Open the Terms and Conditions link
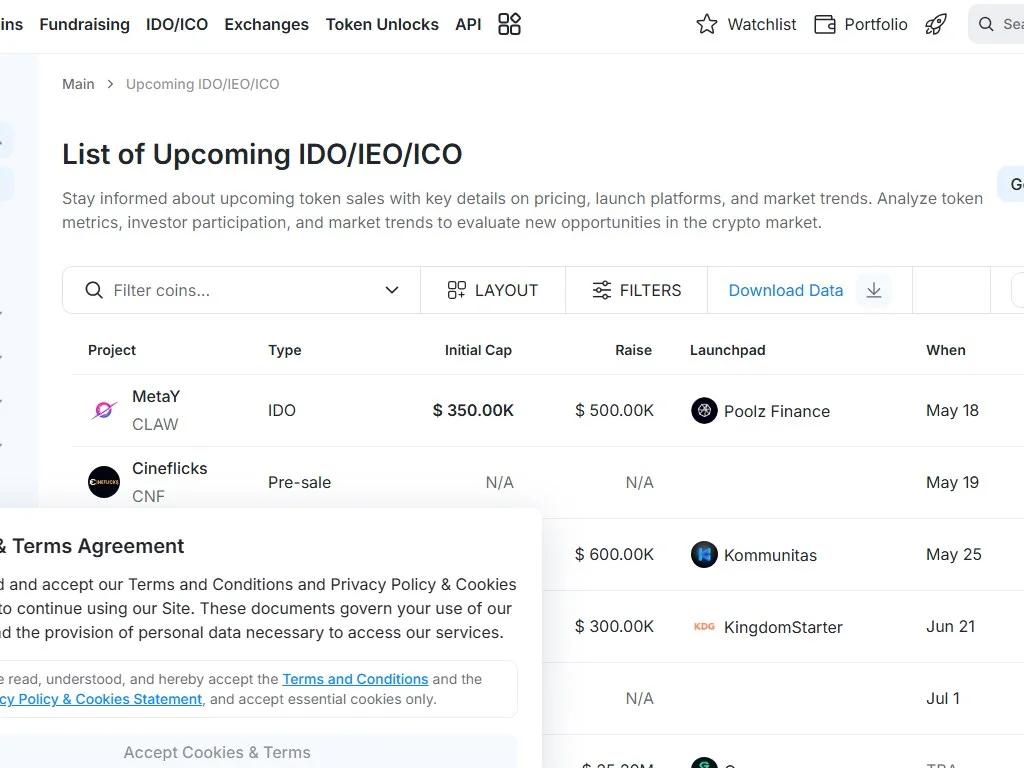The width and height of the screenshot is (1024, 768). pyautogui.click(x=355, y=679)
